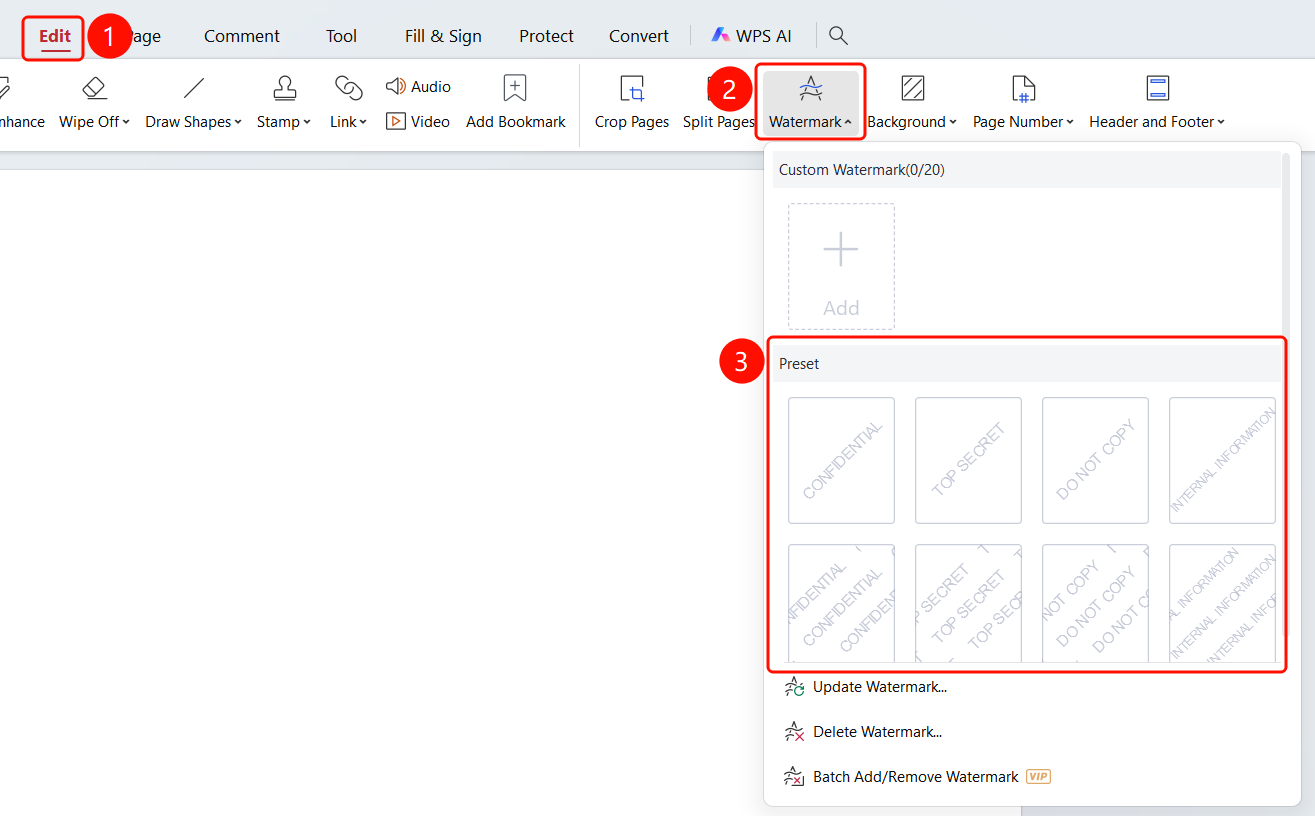Viewport: 1315px width, 816px height.
Task: Apply tiled CONFIDENTIAL preset watermark
Action: click(x=841, y=603)
